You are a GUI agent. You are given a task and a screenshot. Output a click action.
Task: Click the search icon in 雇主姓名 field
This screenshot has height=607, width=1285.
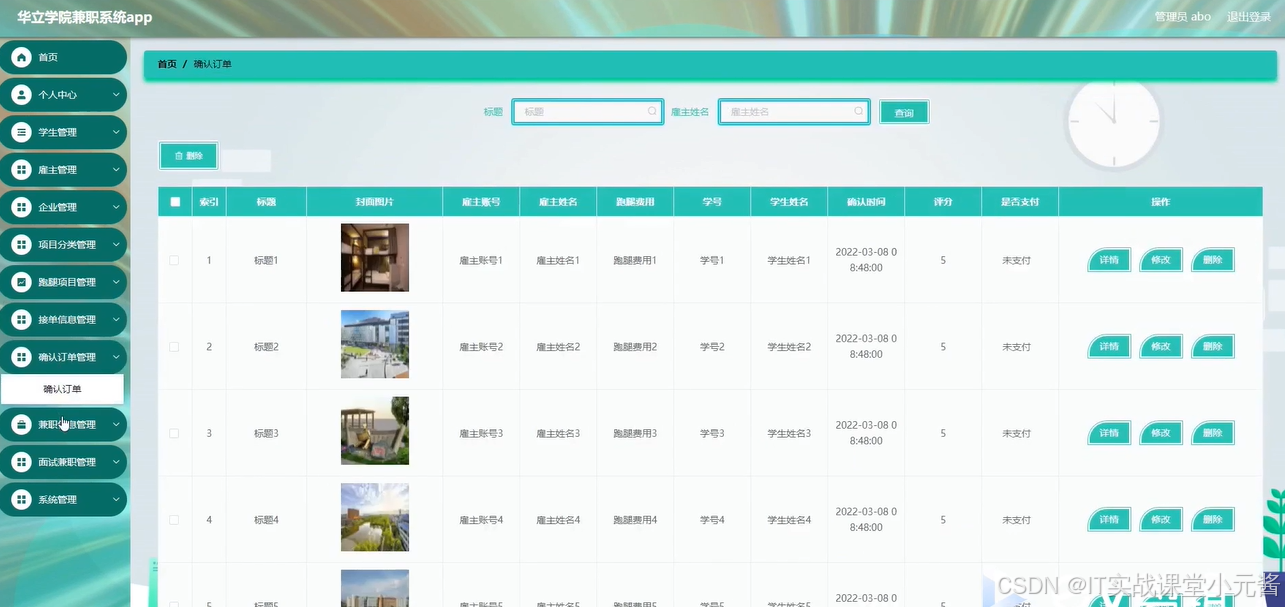tap(858, 112)
